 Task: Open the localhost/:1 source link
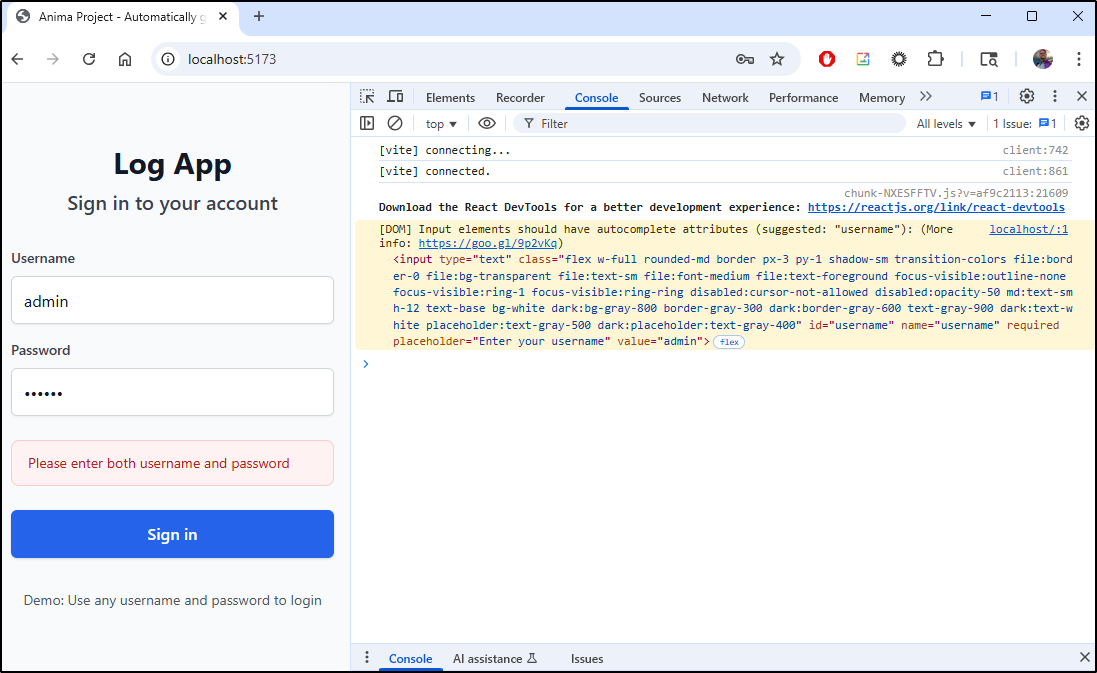click(x=1028, y=229)
